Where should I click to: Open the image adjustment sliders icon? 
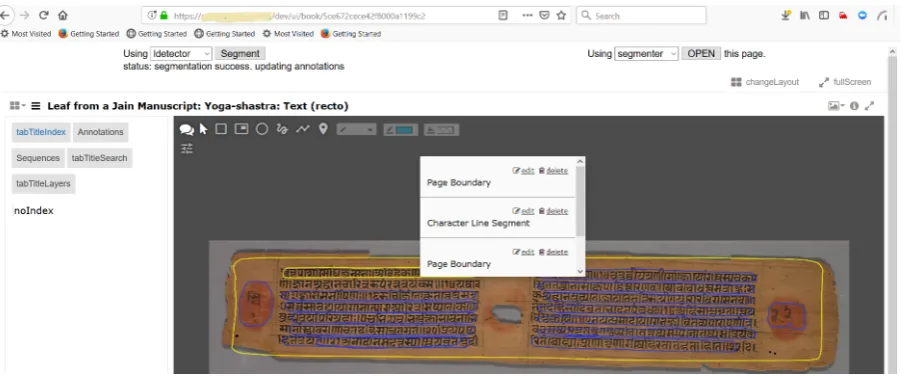pos(187,148)
